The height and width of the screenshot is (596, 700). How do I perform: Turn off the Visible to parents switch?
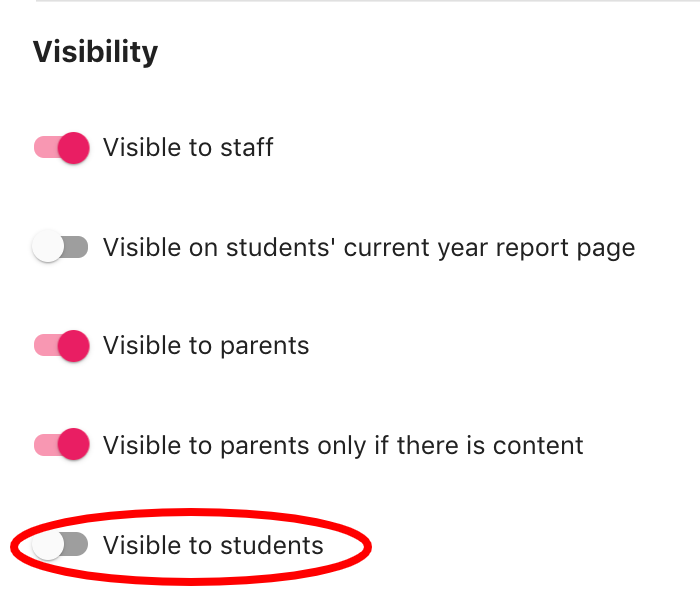pyautogui.click(x=61, y=346)
